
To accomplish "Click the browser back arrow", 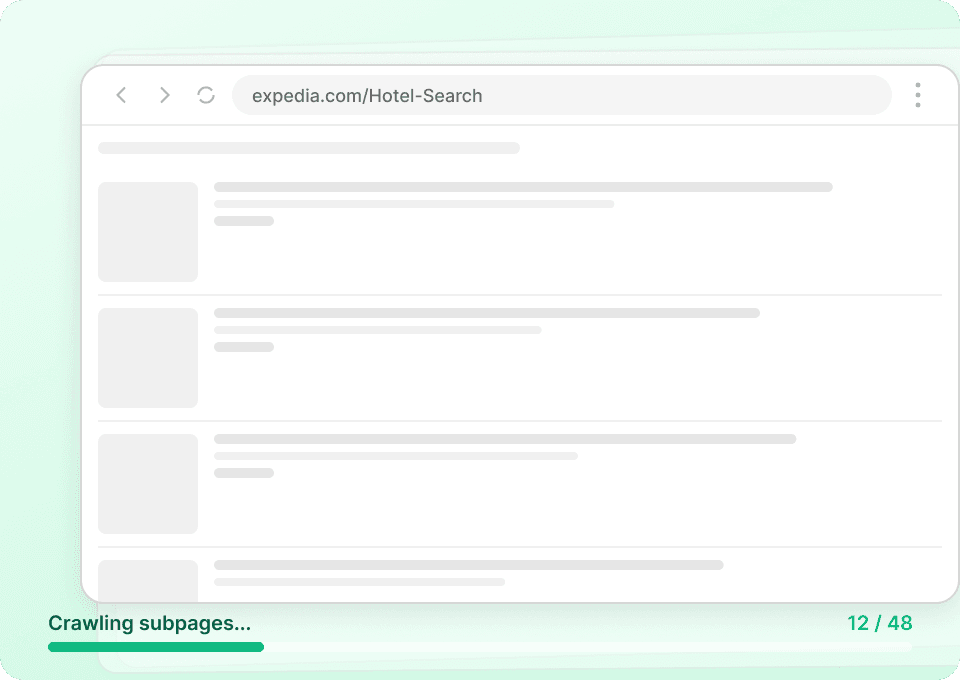I will [121, 95].
